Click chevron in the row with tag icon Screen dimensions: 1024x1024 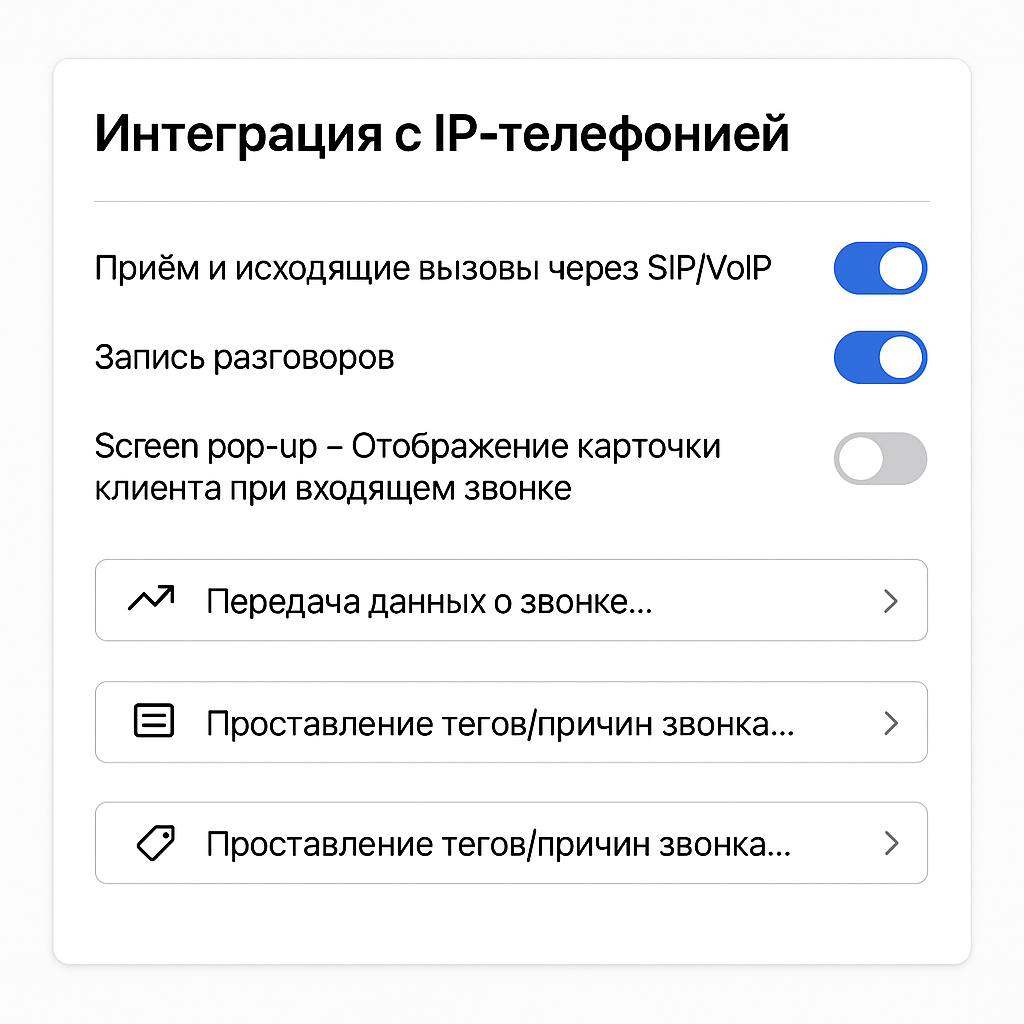point(891,843)
